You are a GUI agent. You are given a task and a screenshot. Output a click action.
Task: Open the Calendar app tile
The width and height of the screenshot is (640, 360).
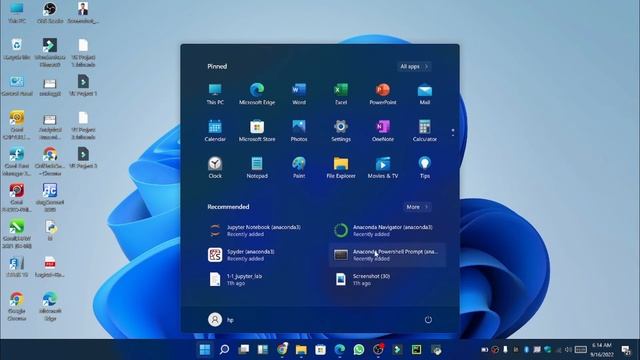[215, 131]
